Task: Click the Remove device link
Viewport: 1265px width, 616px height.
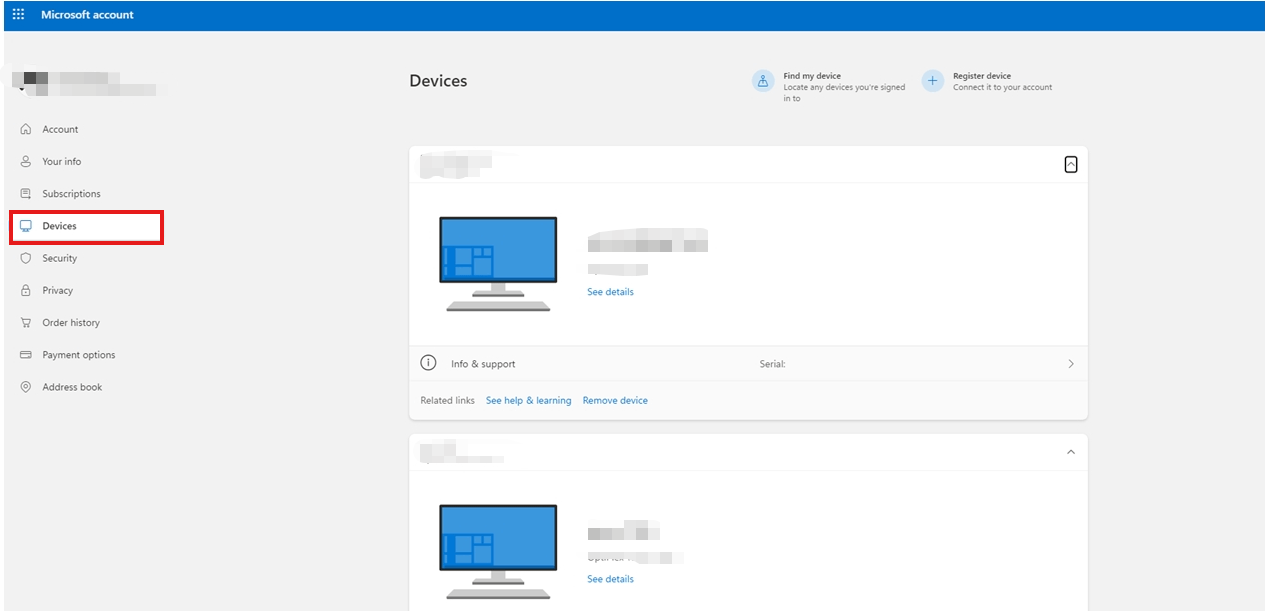Action: [x=614, y=400]
